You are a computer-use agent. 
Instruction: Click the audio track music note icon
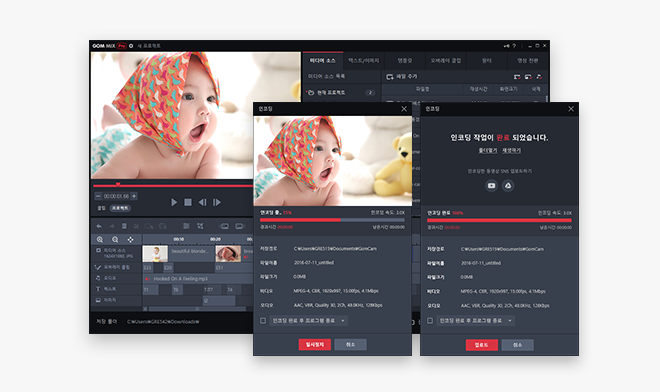pyautogui.click(x=98, y=278)
